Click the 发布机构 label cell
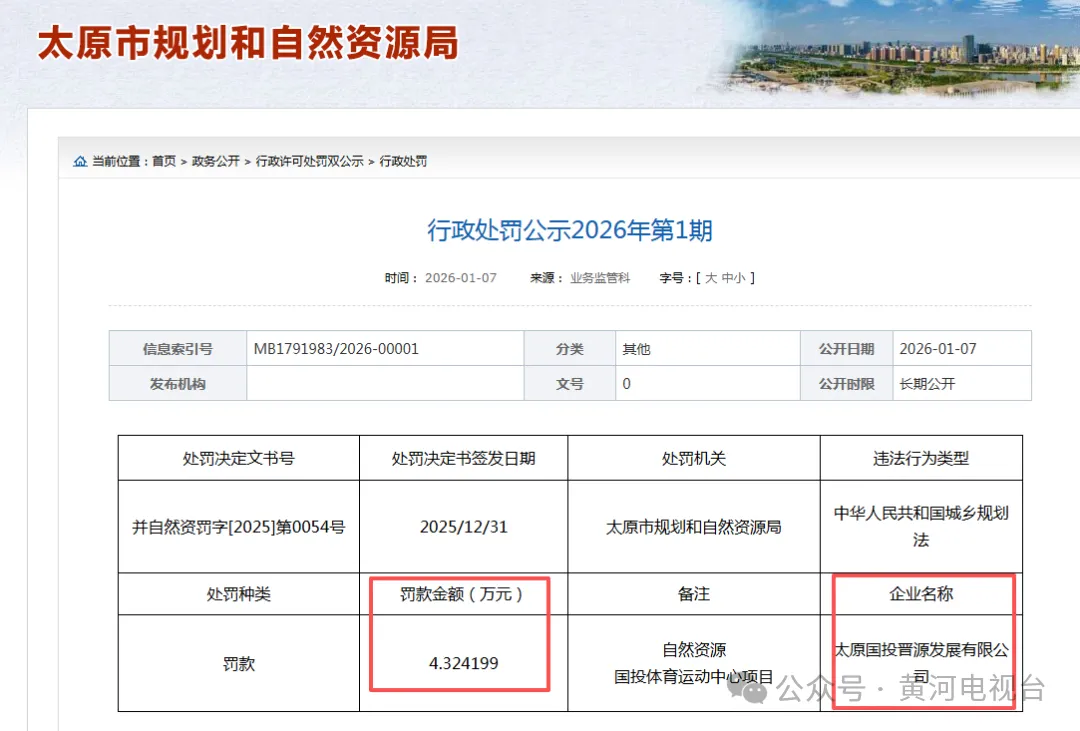This screenshot has width=1080, height=731. pos(178,383)
